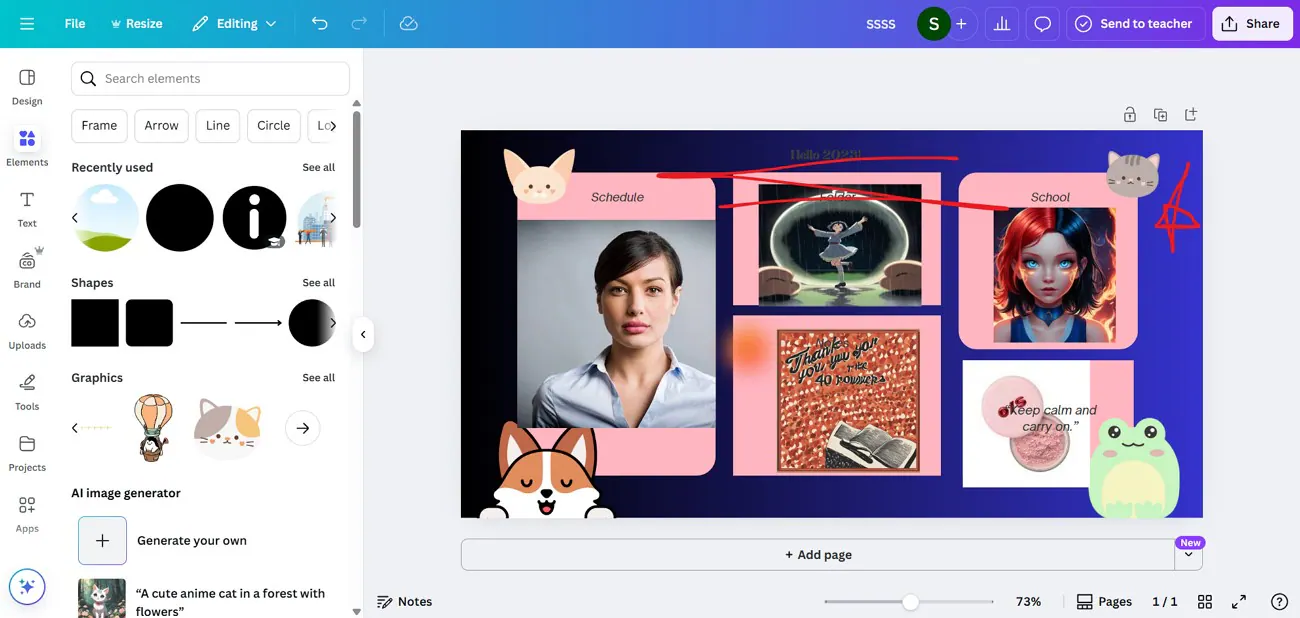Adjust the zoom slider handle
Viewport: 1300px width, 618px height.
(910, 602)
